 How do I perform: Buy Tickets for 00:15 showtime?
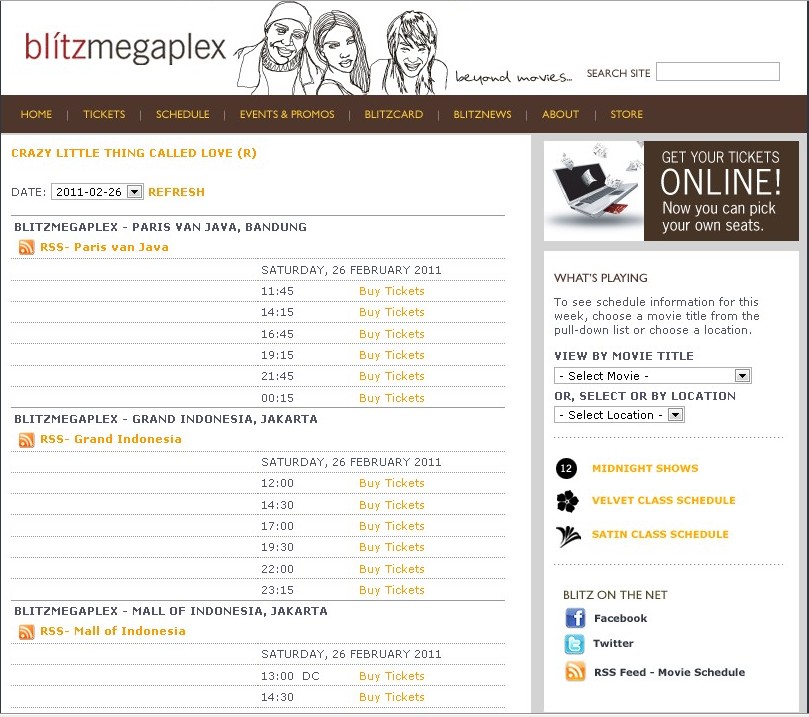coord(392,398)
